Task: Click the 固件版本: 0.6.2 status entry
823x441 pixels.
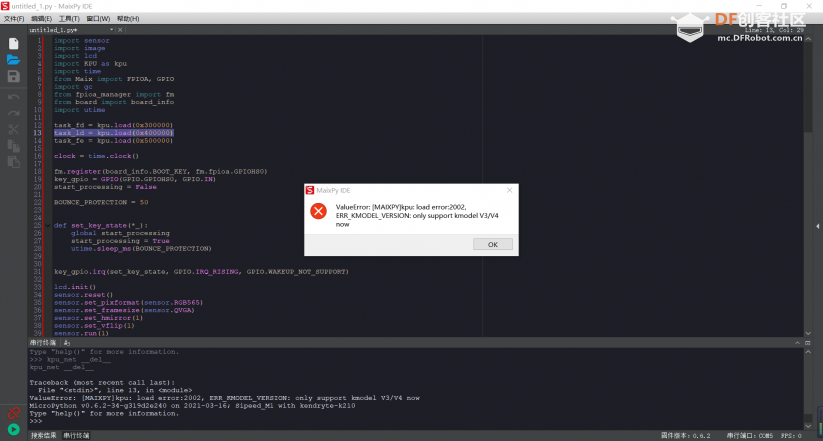Action: click(x=685, y=436)
